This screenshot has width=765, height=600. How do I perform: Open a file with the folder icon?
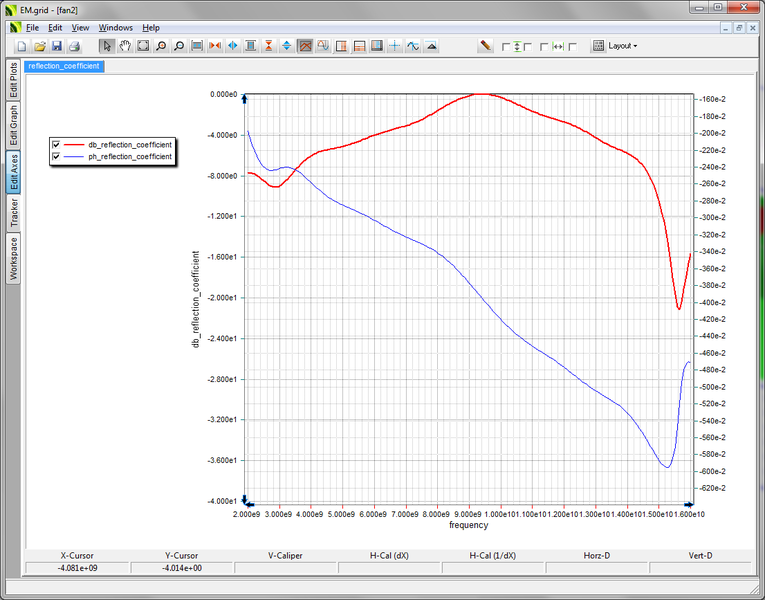point(39,46)
